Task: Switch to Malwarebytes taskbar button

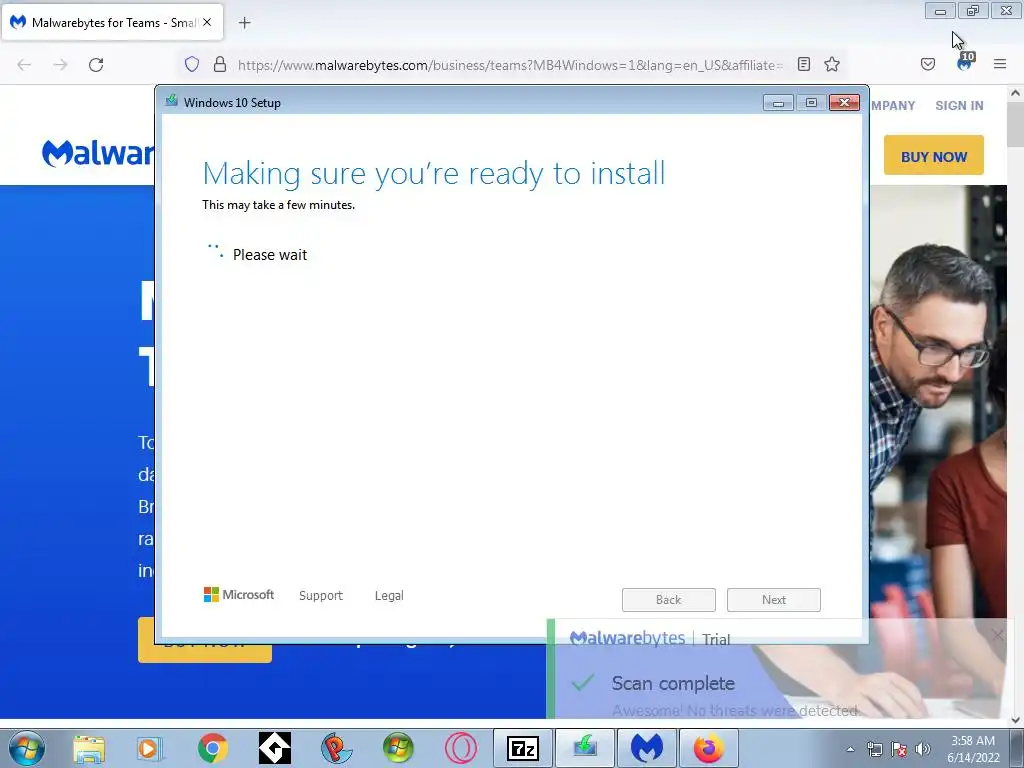Action: [647, 748]
